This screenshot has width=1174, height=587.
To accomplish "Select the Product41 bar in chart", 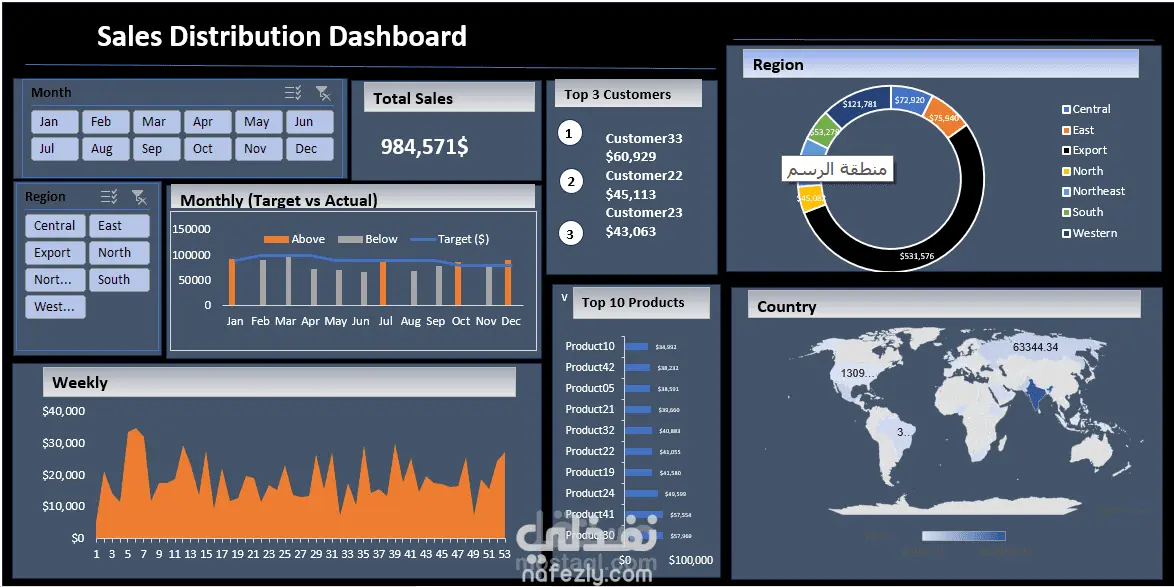I will tap(644, 515).
